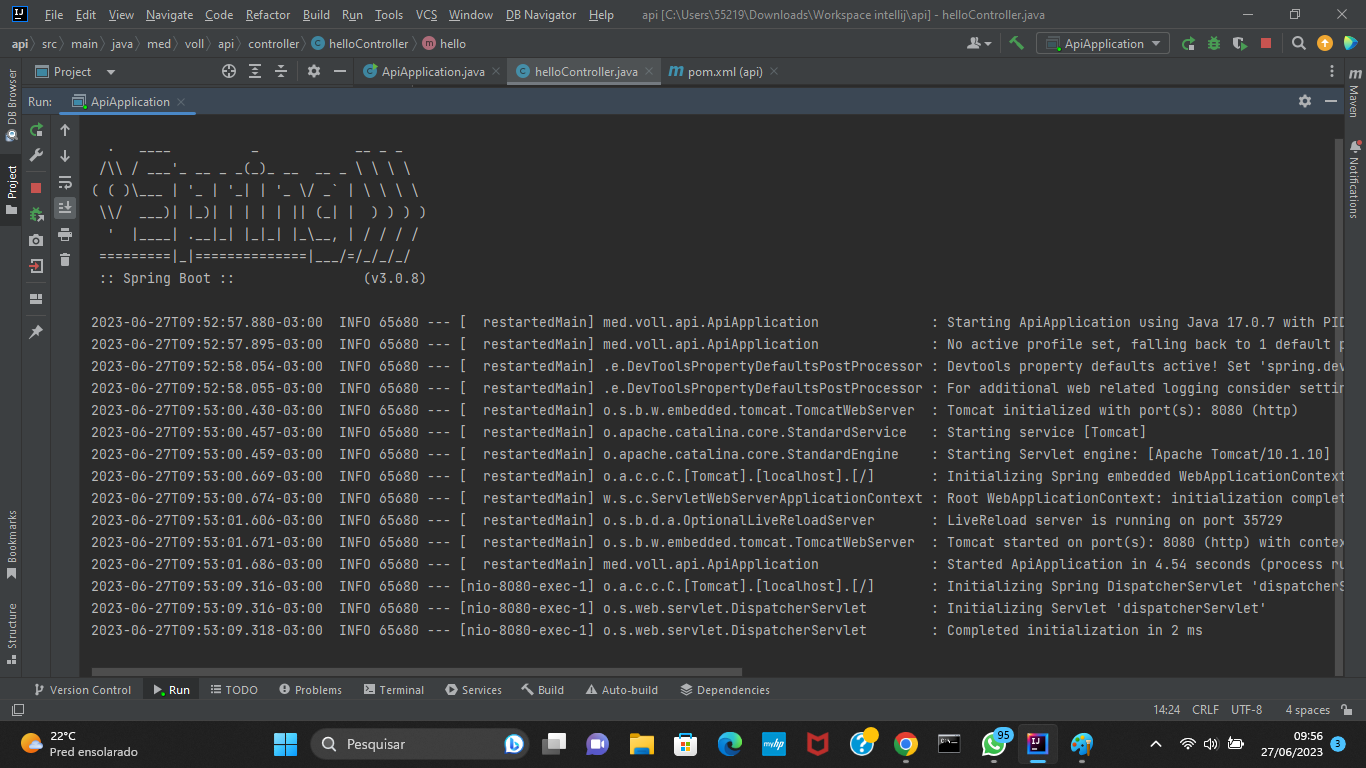
Task: Run ApiApplication with coverage
Action: [1240, 43]
